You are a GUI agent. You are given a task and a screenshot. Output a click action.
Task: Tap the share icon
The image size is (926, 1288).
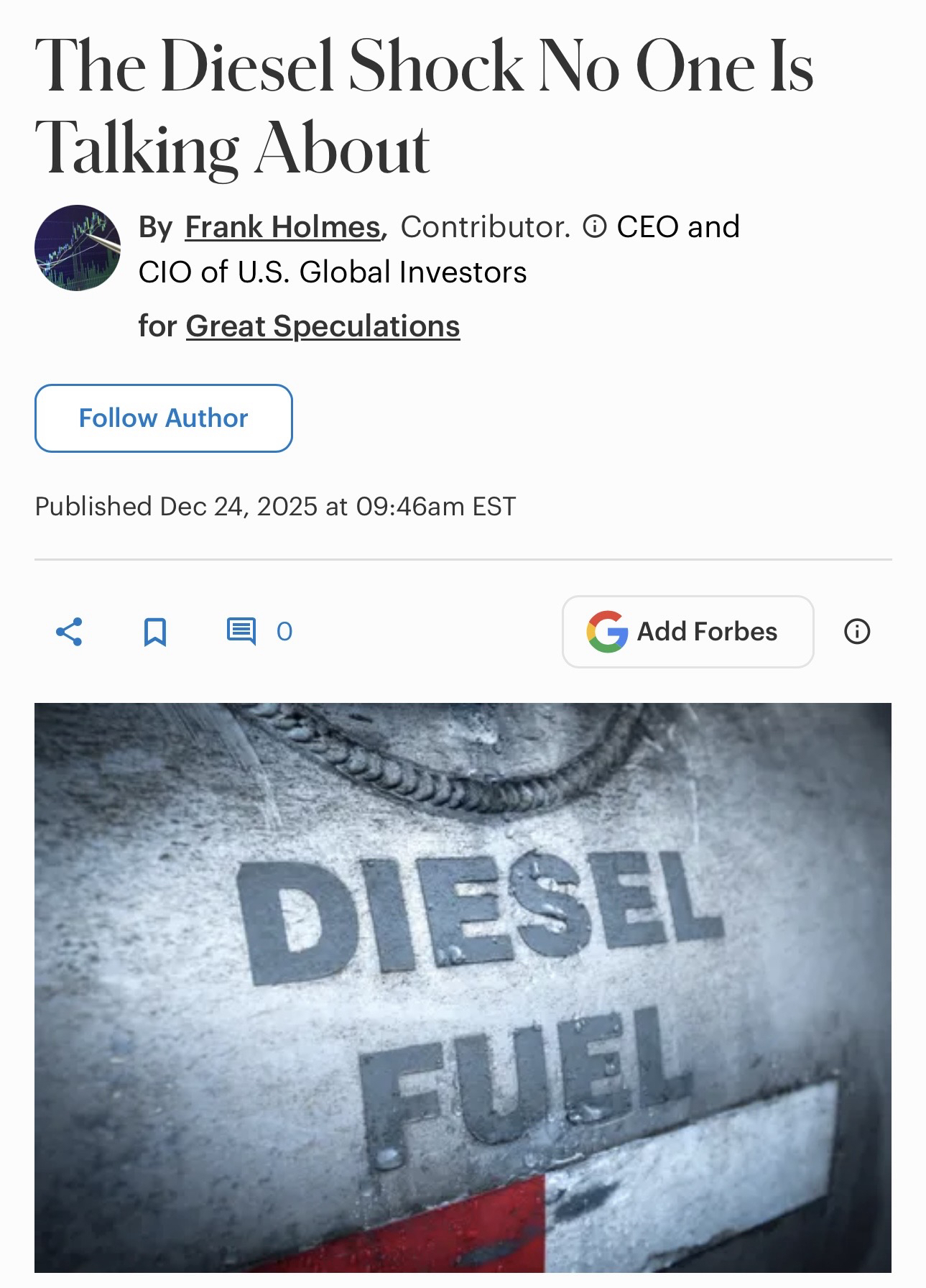(69, 632)
